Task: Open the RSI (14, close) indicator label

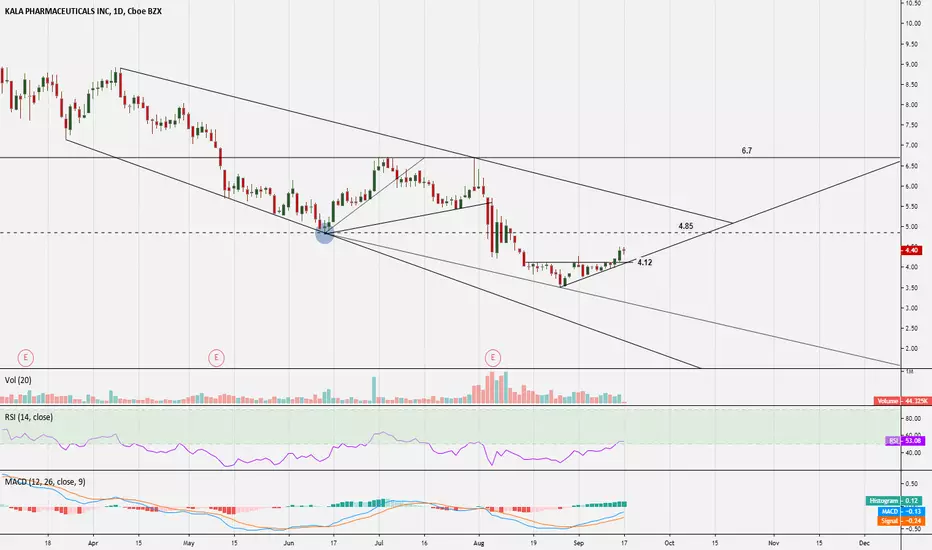Action: pos(29,417)
